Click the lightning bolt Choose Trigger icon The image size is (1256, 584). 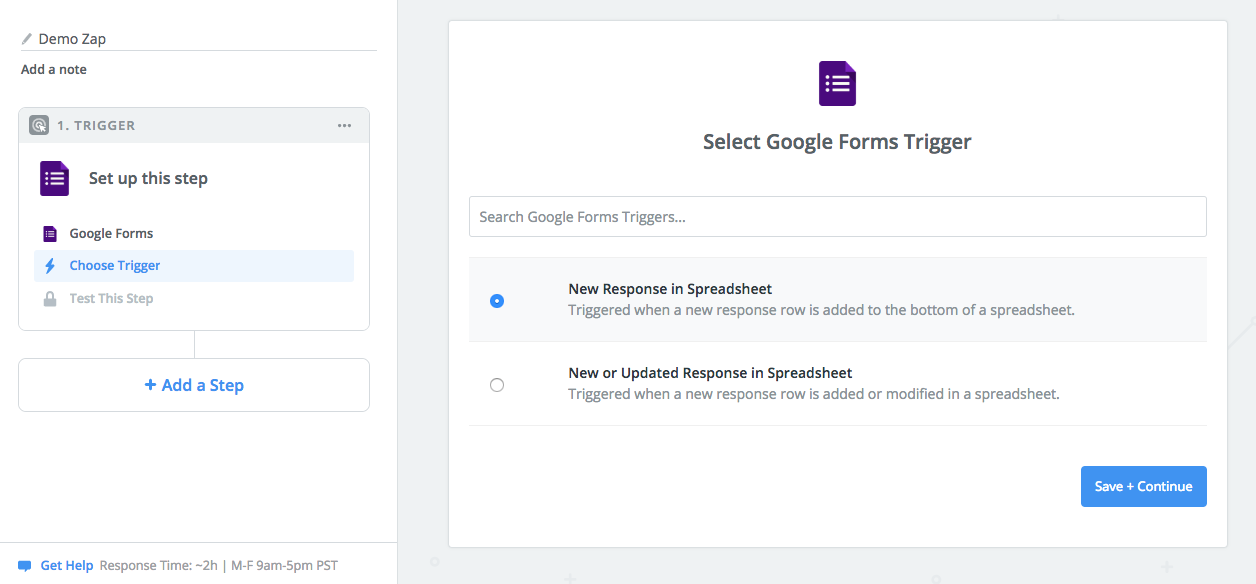tap(50, 266)
